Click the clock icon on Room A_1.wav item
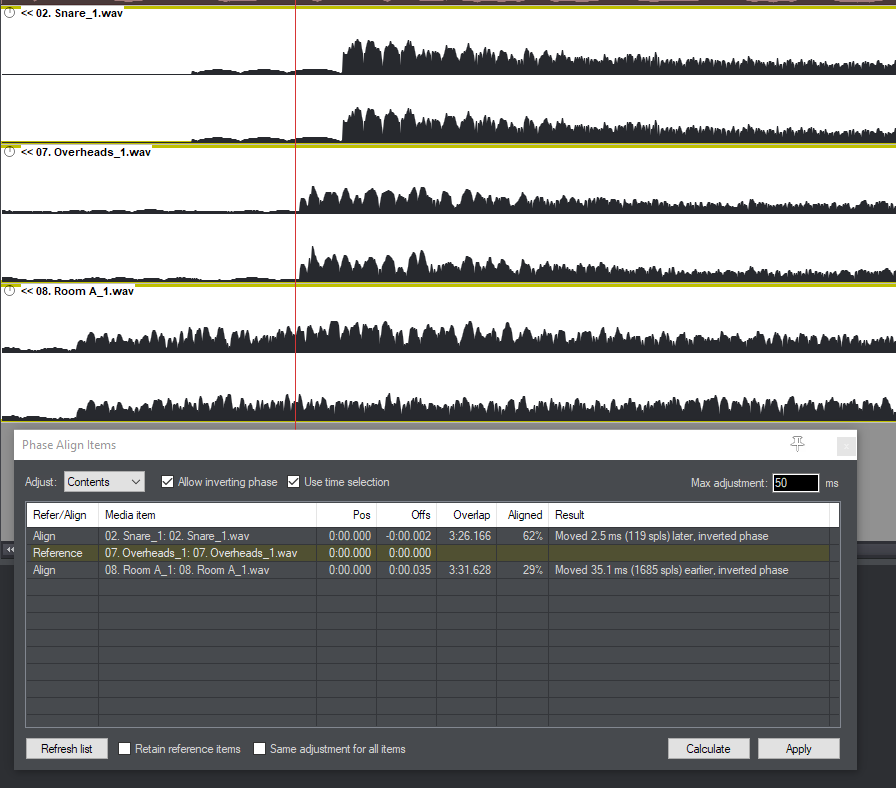The height and width of the screenshot is (788, 896). pyautogui.click(x=10, y=291)
